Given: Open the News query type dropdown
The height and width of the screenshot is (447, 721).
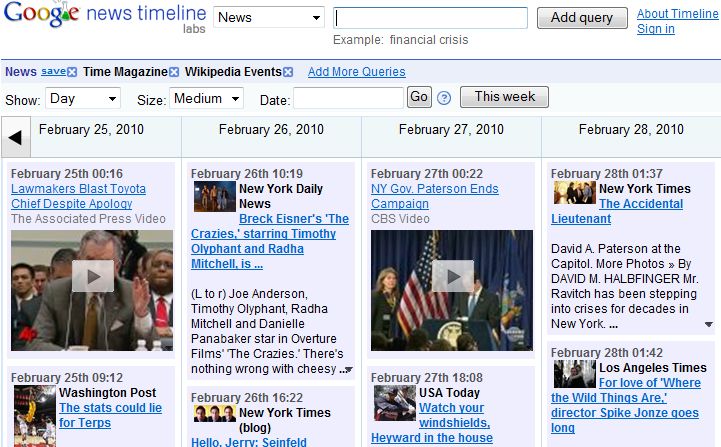Looking at the screenshot, I should 269,17.
